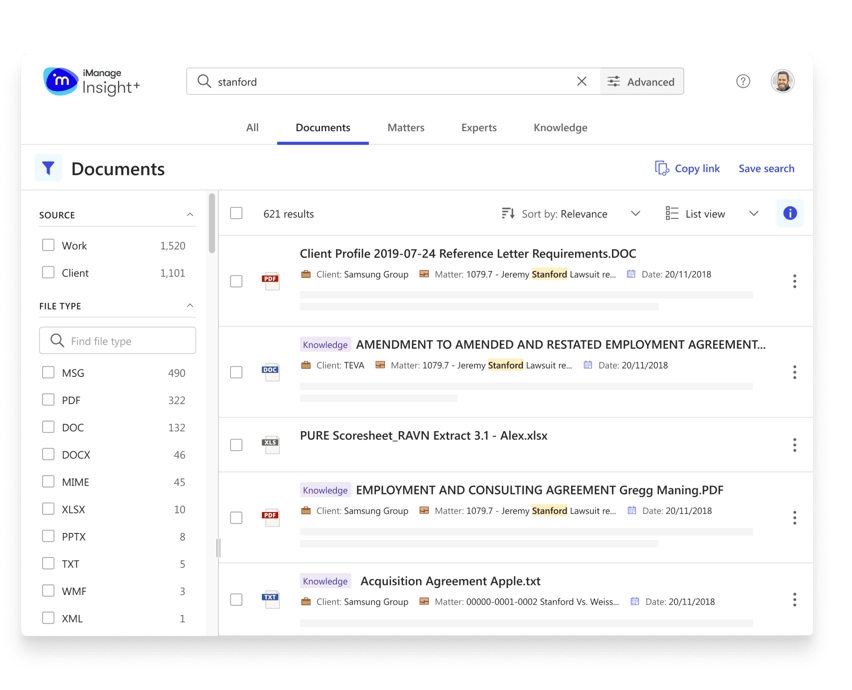Focus the Find file type field
Screen dimensions: 852x690
tap(117, 341)
